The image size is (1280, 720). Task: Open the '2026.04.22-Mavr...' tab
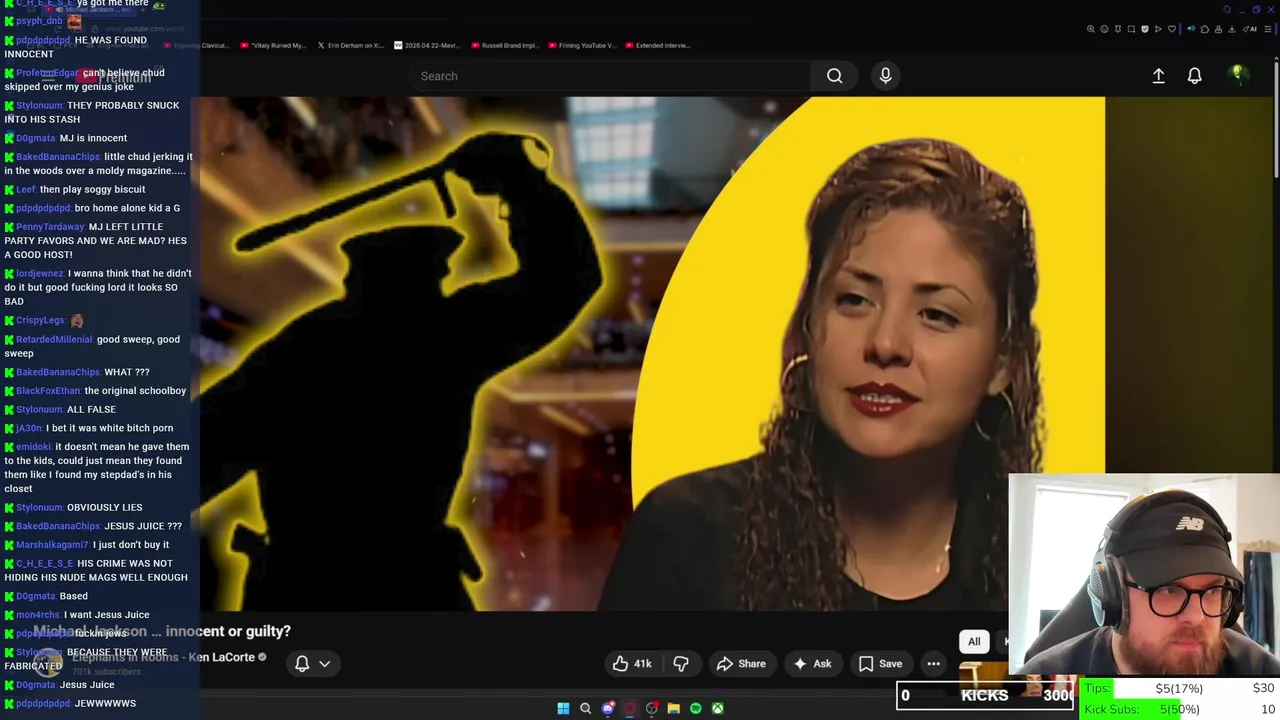(428, 45)
